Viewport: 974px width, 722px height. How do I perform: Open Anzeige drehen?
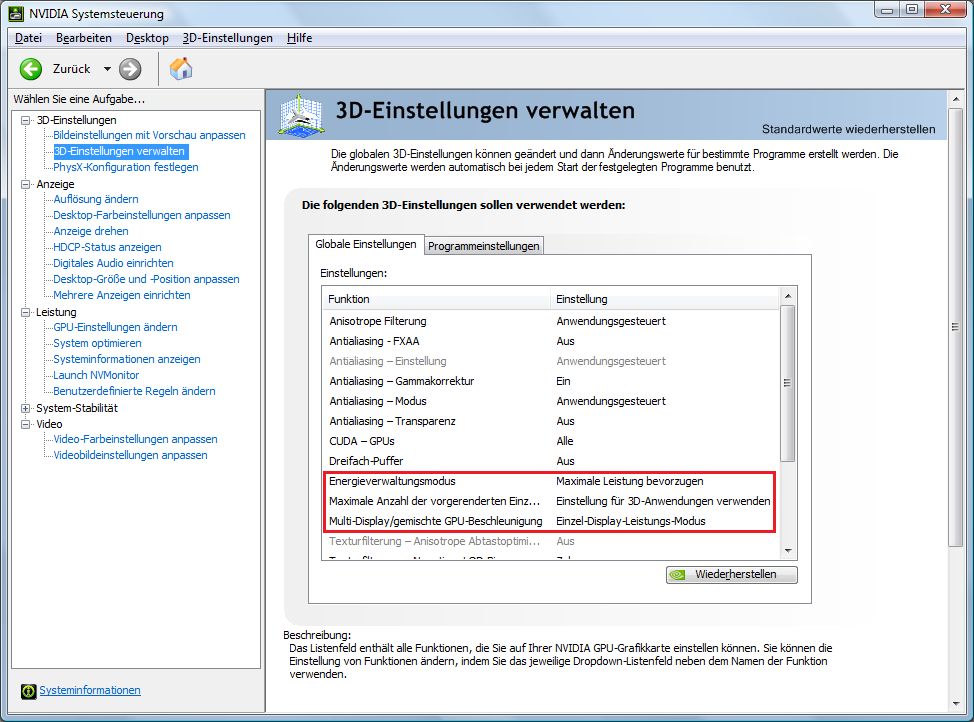pyautogui.click(x=91, y=231)
